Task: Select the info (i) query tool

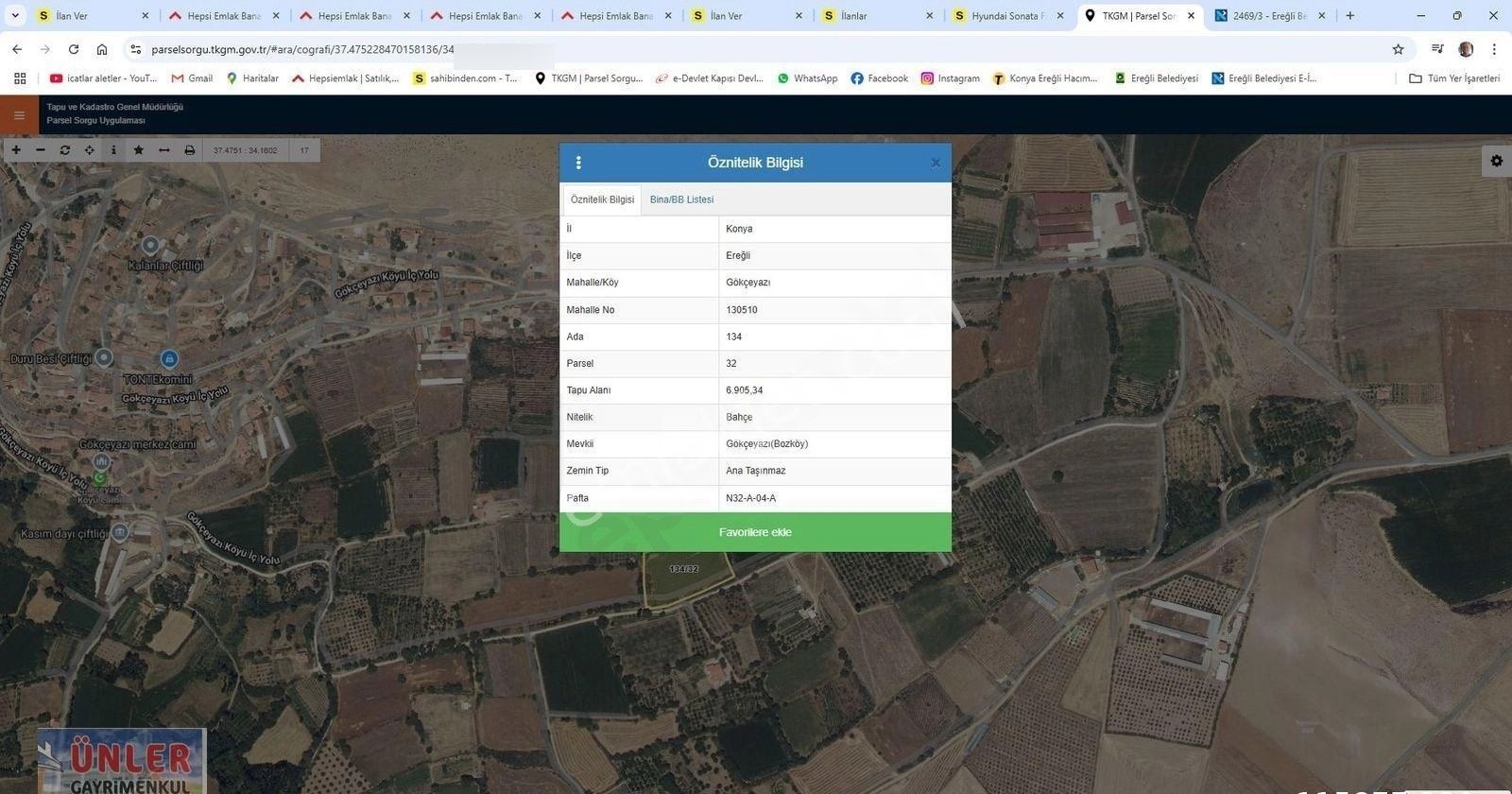Action: [x=113, y=150]
